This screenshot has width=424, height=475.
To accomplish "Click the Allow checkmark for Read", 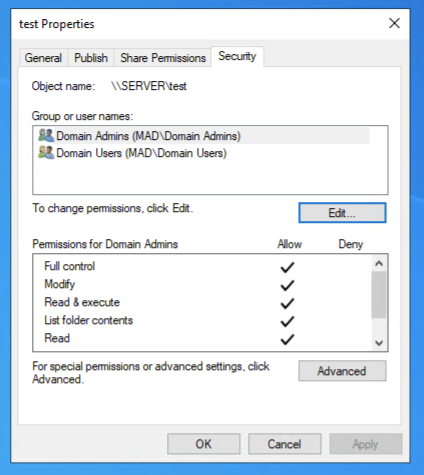I will 287,339.
